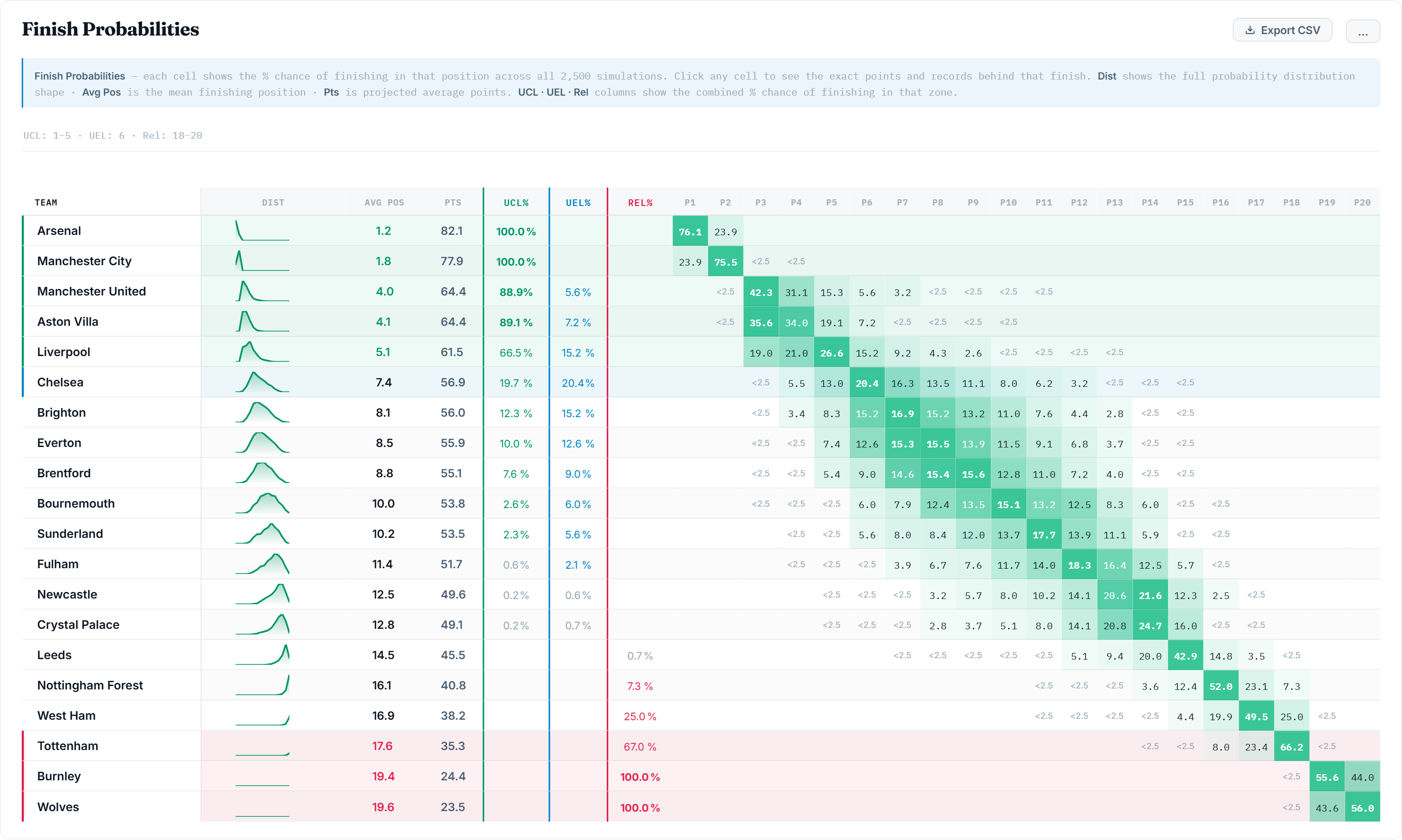Sort by REL% column header
This screenshot has height=840, width=1402.
(640, 203)
